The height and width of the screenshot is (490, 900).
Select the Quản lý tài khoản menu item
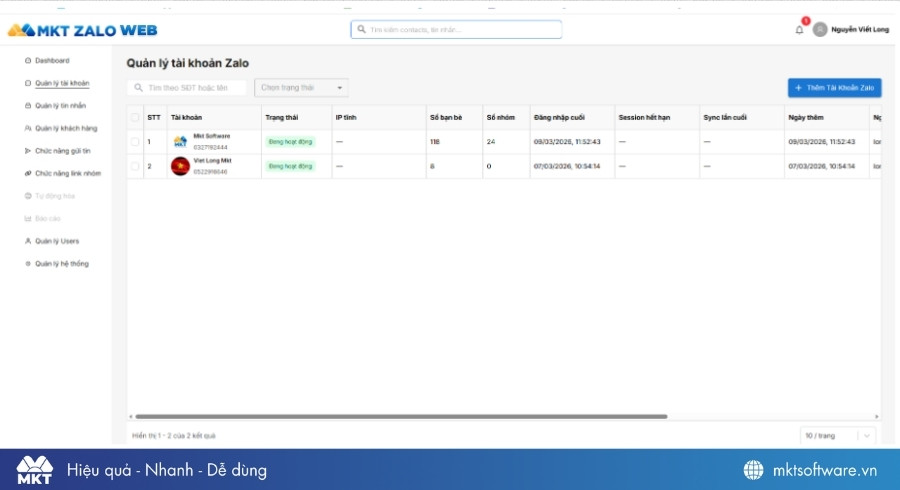[62, 83]
